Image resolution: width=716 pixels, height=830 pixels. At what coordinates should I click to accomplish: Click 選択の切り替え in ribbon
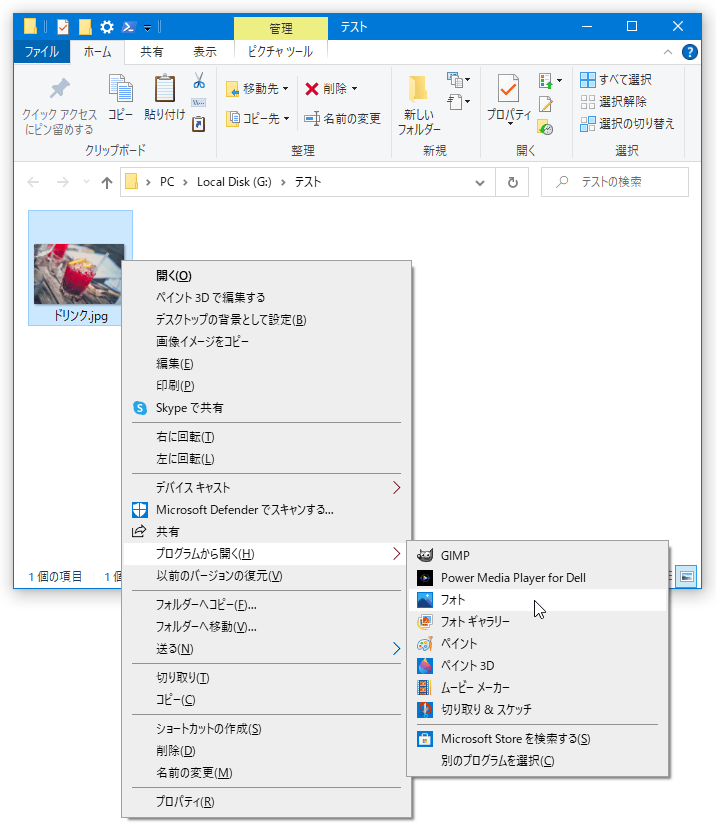[628, 124]
